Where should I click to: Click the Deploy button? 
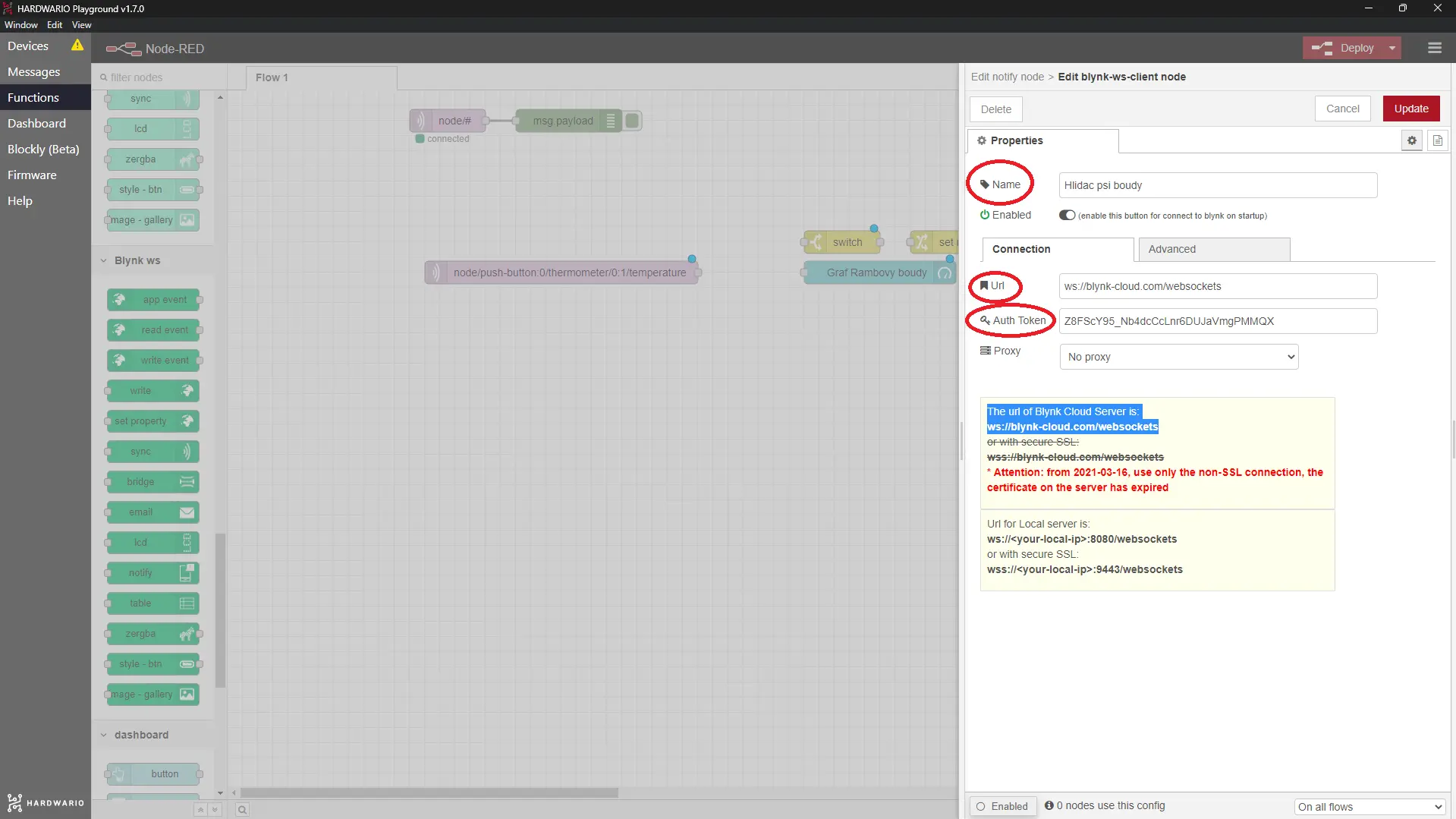point(1343,48)
